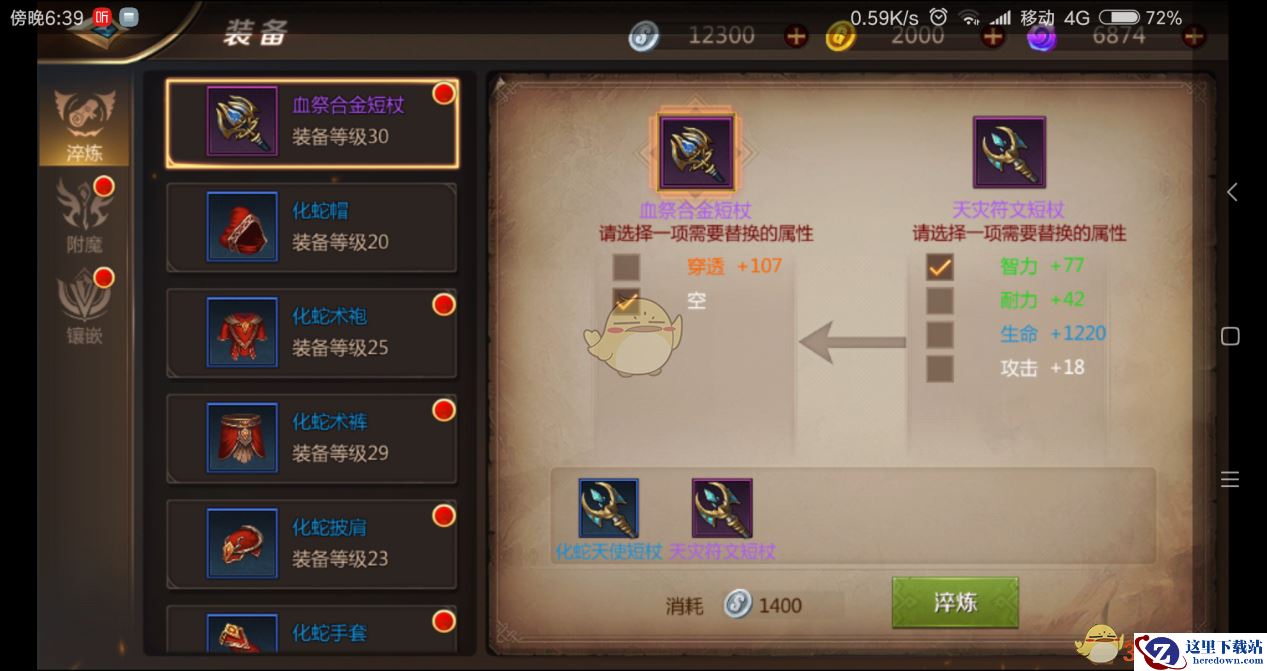
Task: Open the 镶嵌 inlay tab
Action: (x=85, y=306)
